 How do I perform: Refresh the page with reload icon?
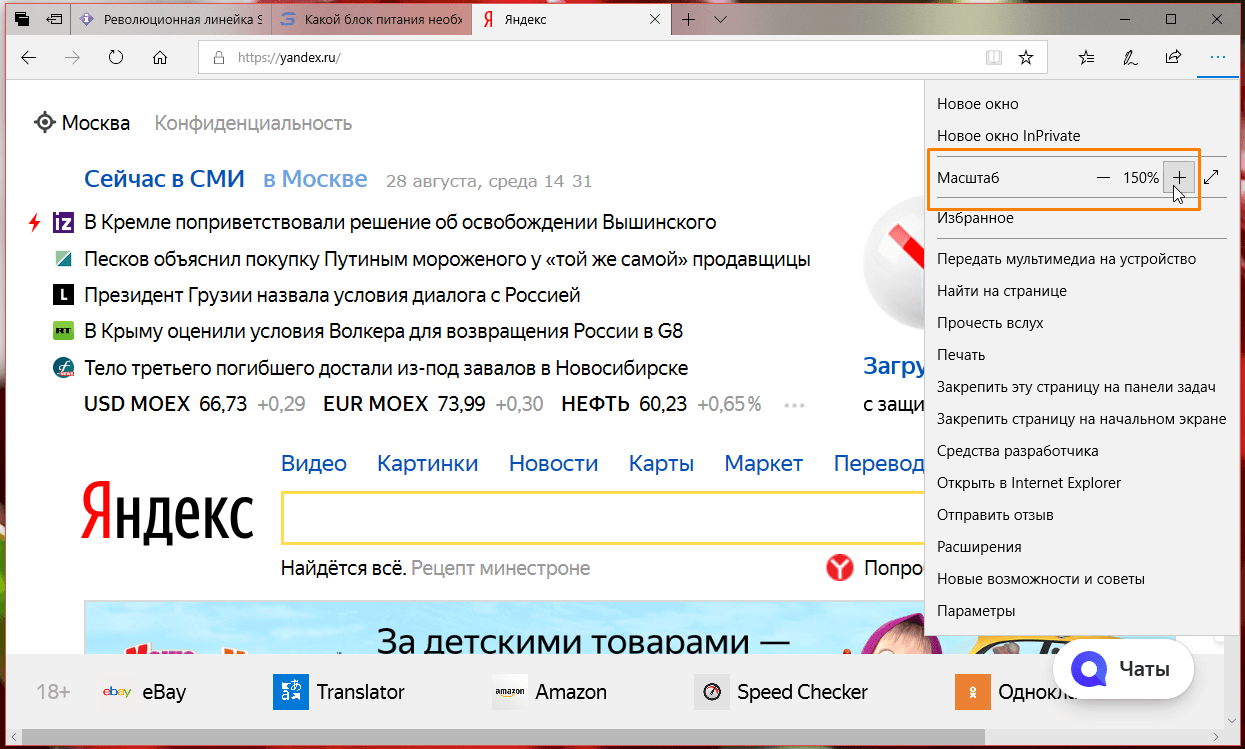click(x=116, y=58)
